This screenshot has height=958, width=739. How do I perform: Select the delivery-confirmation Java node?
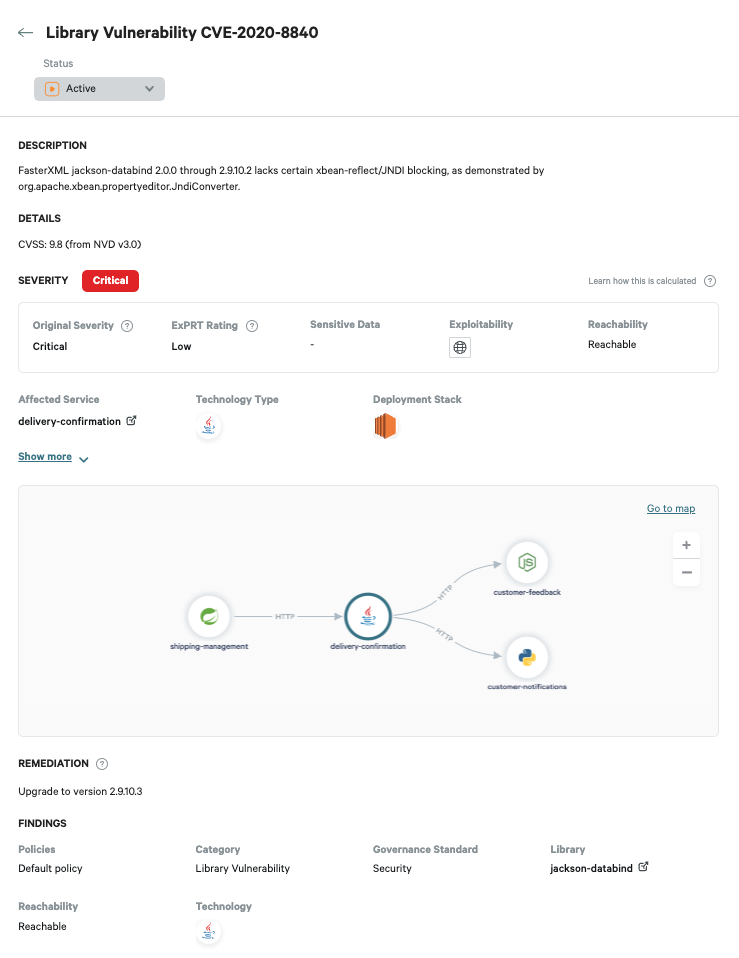368,616
